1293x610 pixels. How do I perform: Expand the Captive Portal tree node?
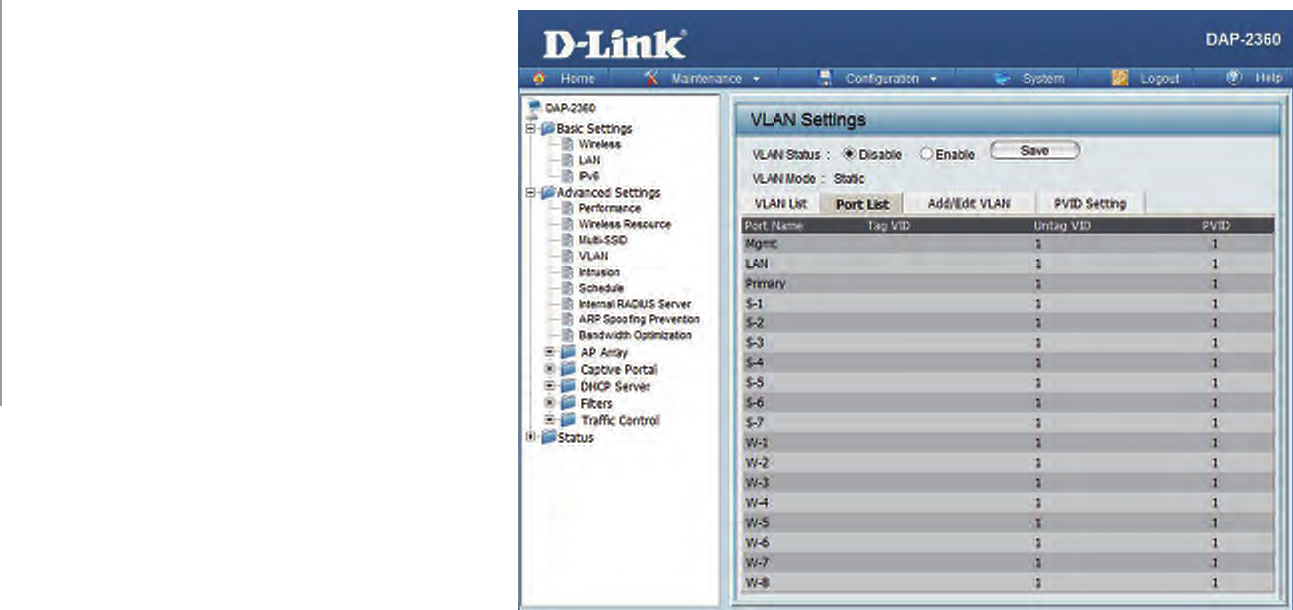pos(549,370)
